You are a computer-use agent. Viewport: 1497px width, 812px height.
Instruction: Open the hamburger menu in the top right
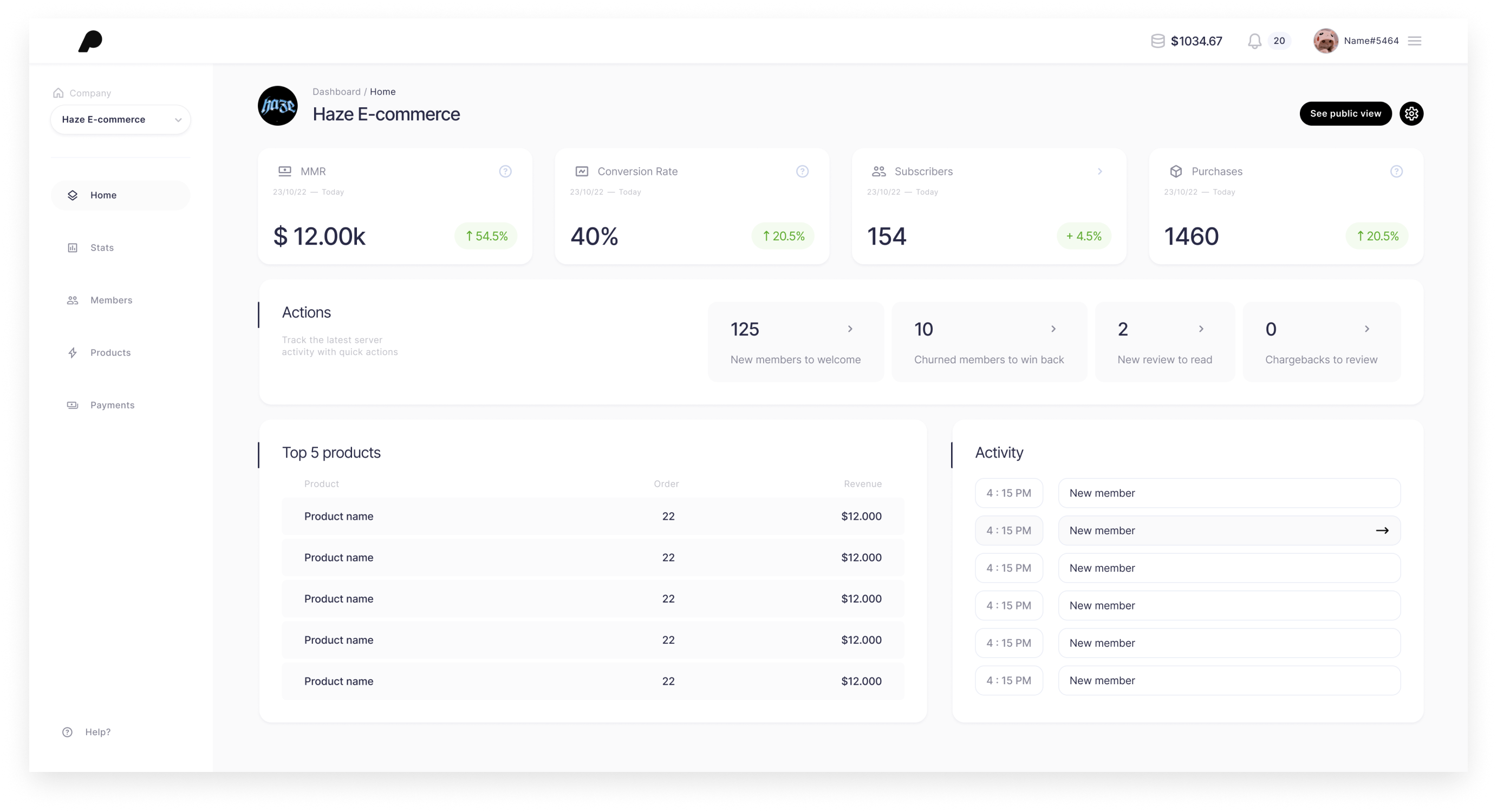tap(1415, 41)
